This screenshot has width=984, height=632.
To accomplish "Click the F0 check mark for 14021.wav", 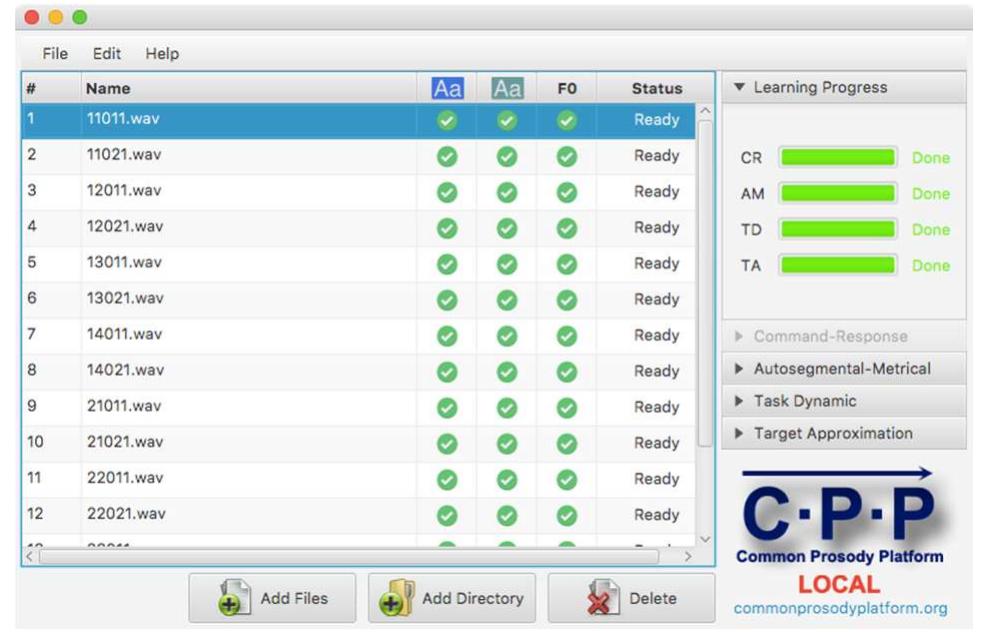I will coord(567,372).
